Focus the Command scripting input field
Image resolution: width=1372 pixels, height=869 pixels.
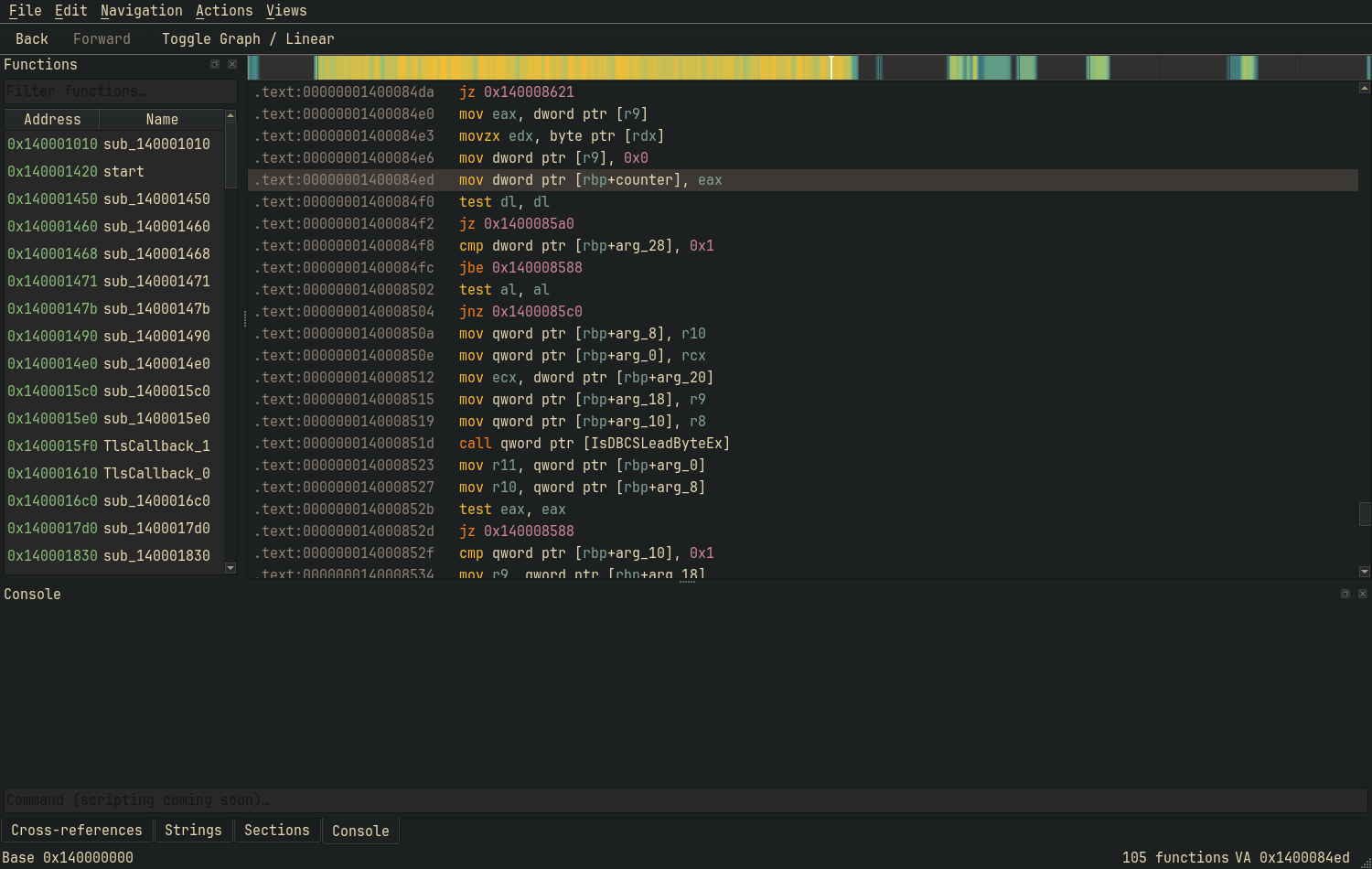(x=685, y=800)
